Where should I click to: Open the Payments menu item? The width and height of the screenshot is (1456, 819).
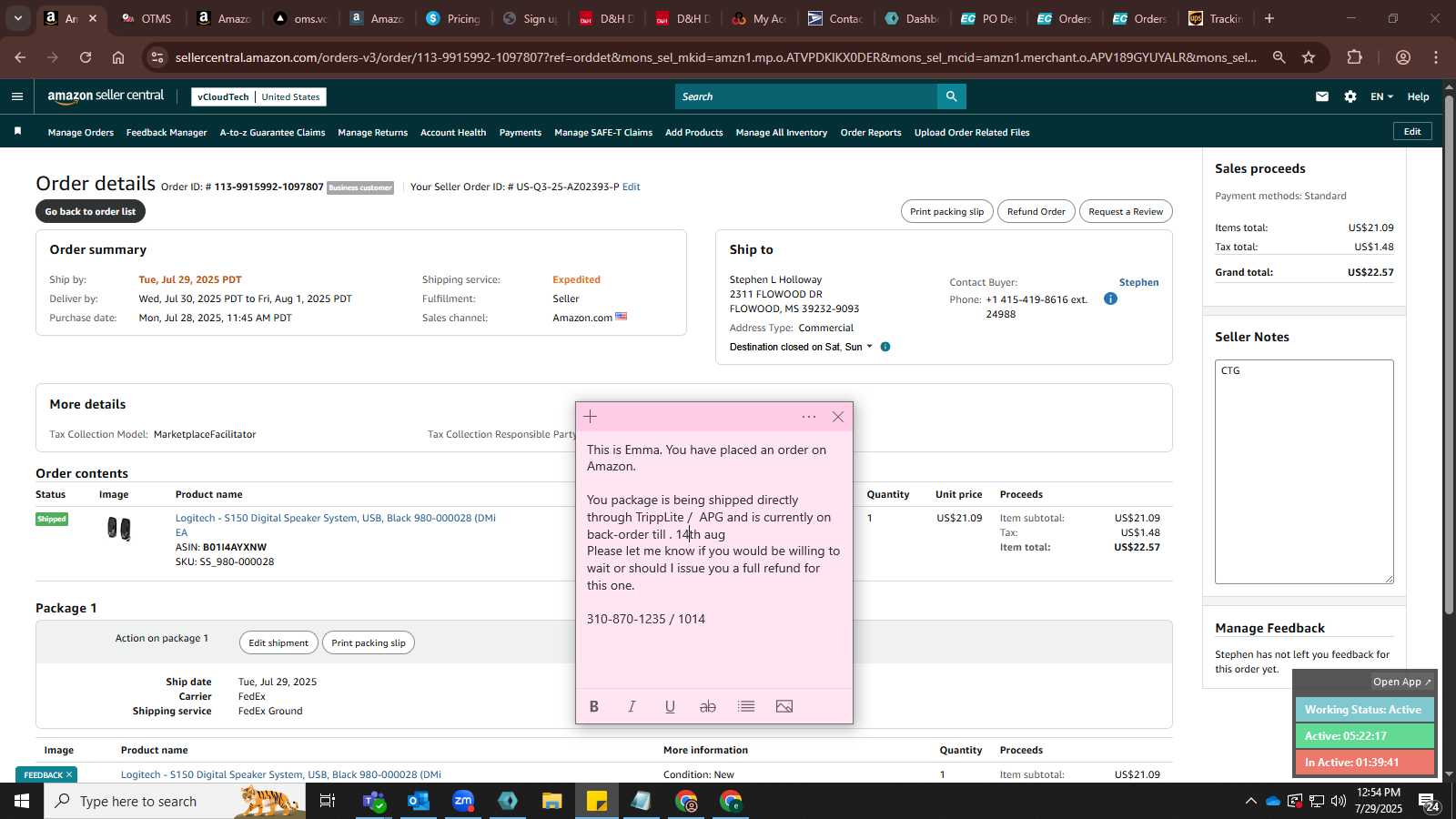tap(521, 132)
